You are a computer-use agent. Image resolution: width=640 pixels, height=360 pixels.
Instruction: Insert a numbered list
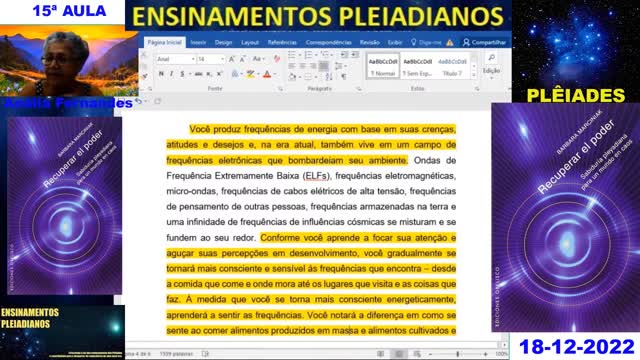(x=308, y=55)
